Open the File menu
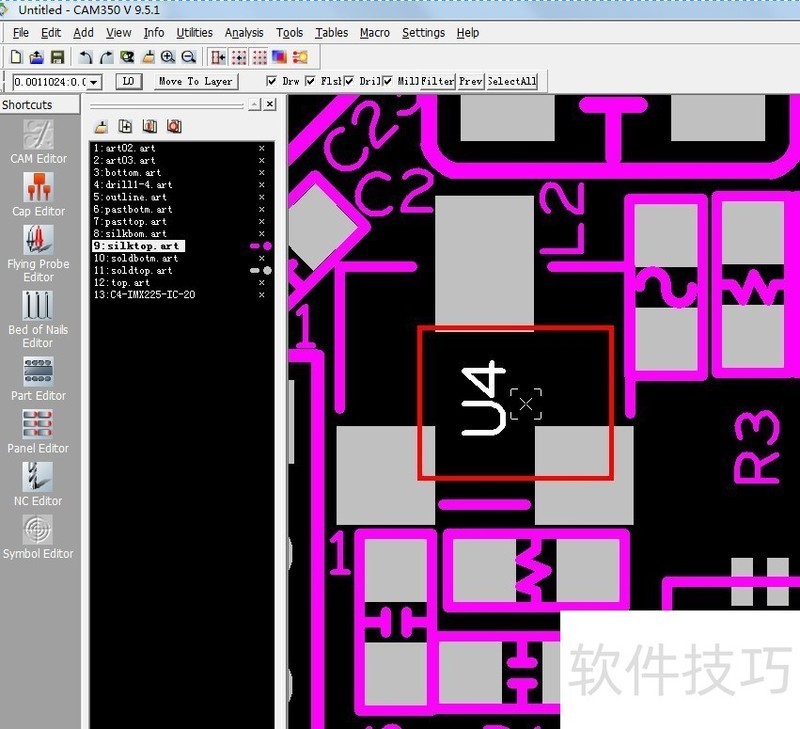Viewport: 800px width, 729px height. pyautogui.click(x=20, y=33)
